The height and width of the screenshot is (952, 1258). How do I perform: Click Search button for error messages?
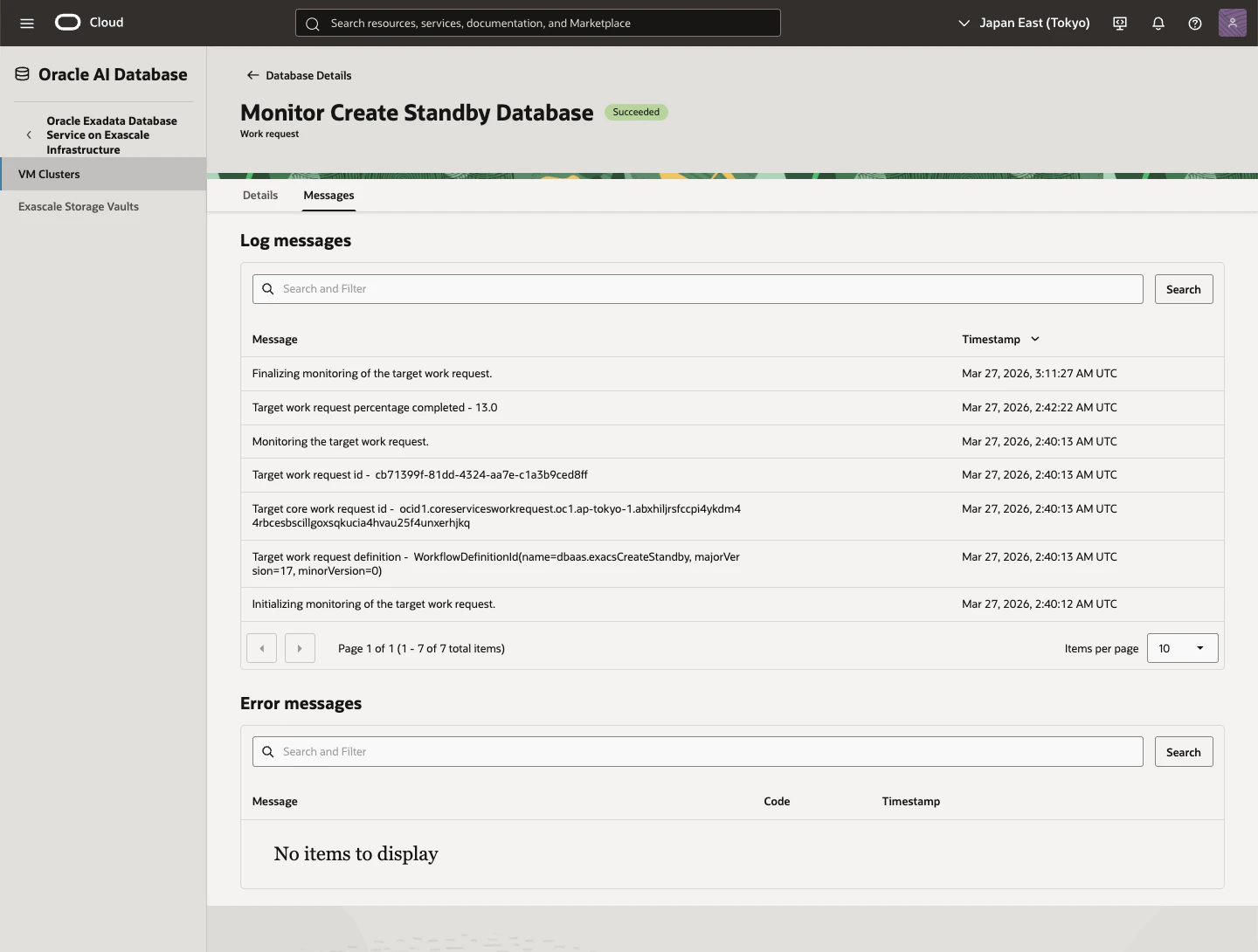click(1184, 752)
